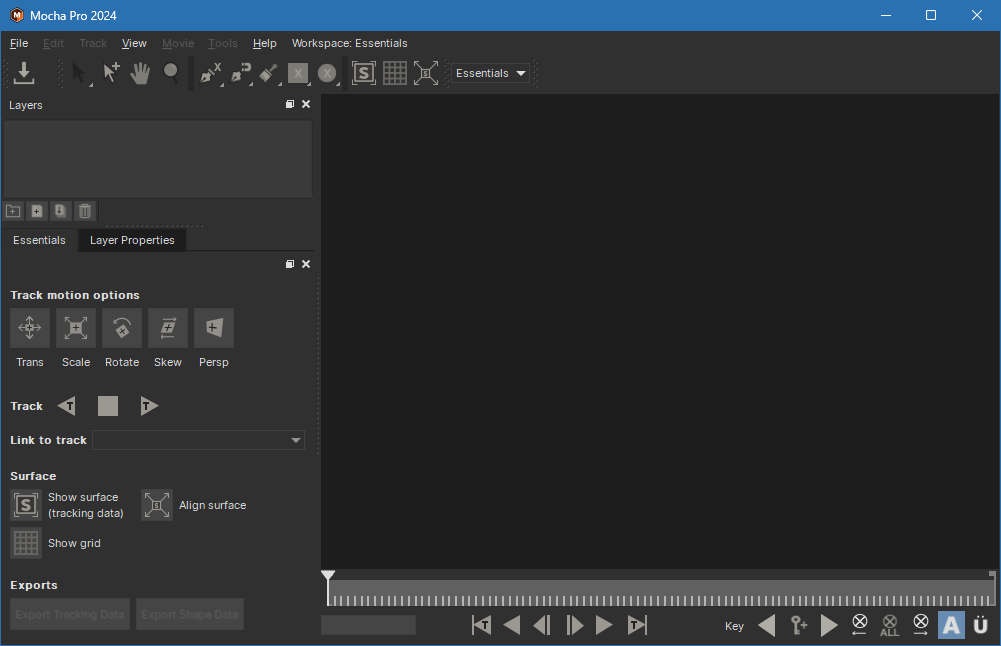Create a new layer group

[13, 211]
